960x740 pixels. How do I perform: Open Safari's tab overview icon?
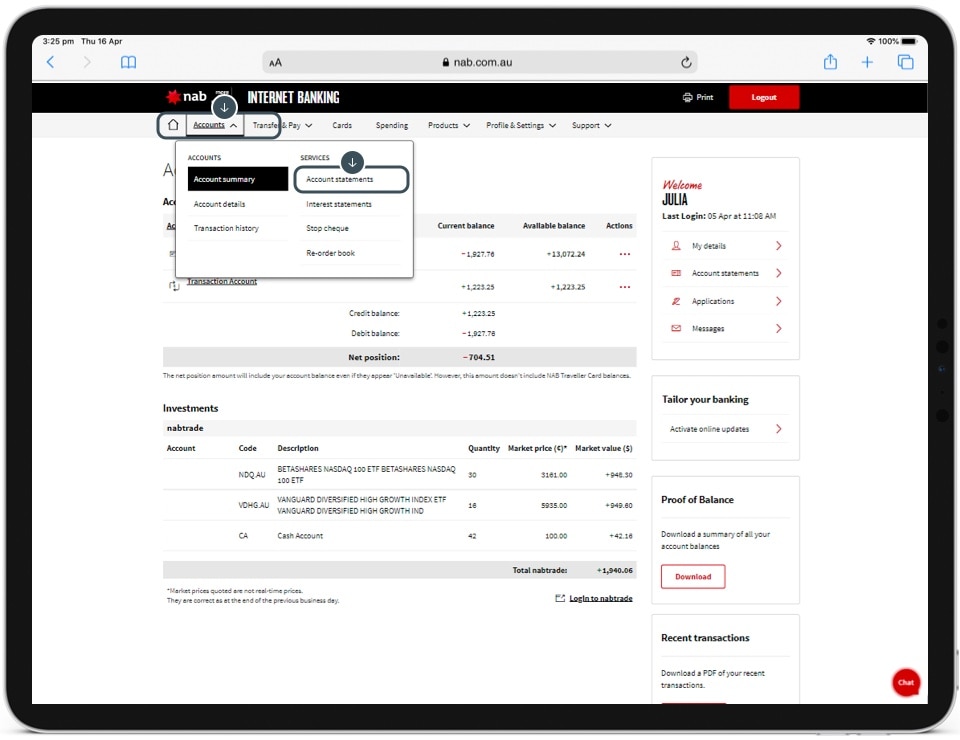(x=905, y=62)
